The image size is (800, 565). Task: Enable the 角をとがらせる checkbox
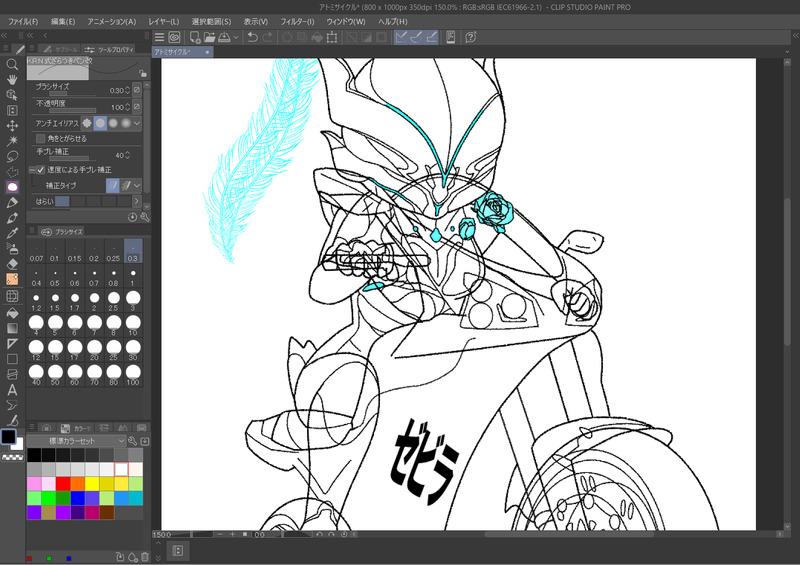point(40,138)
